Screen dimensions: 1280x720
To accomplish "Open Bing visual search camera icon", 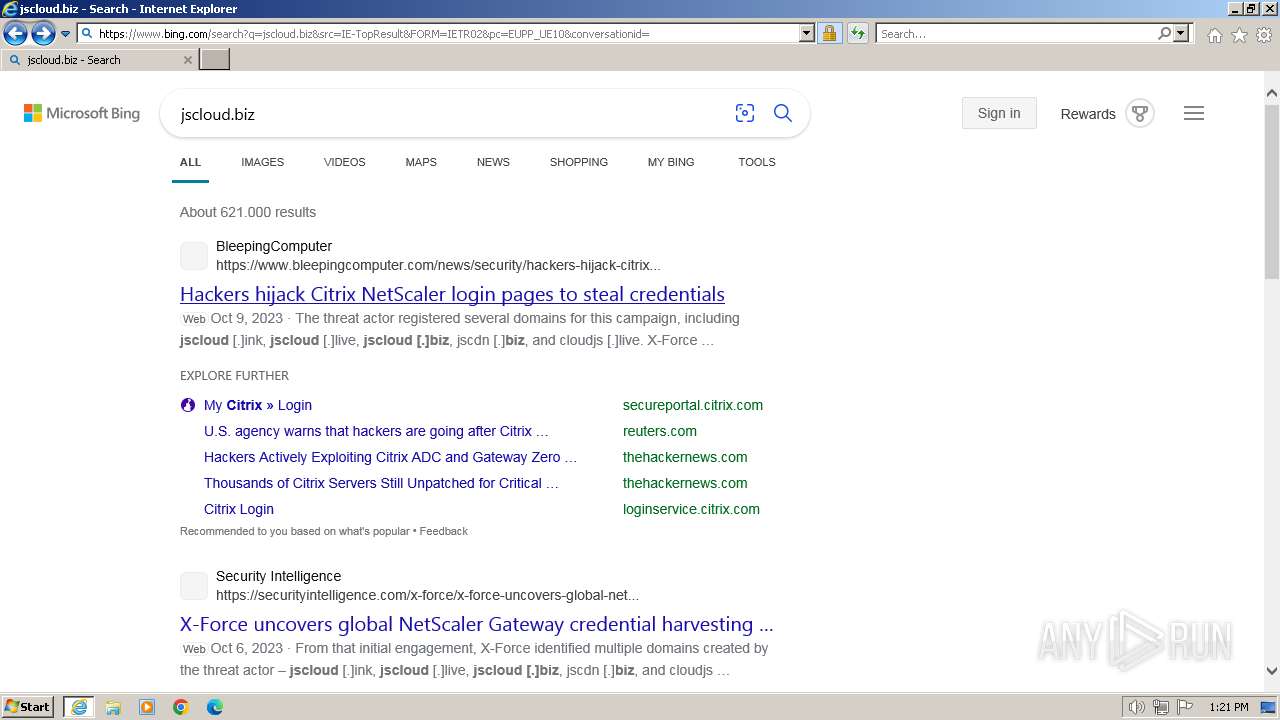I will tap(745, 113).
